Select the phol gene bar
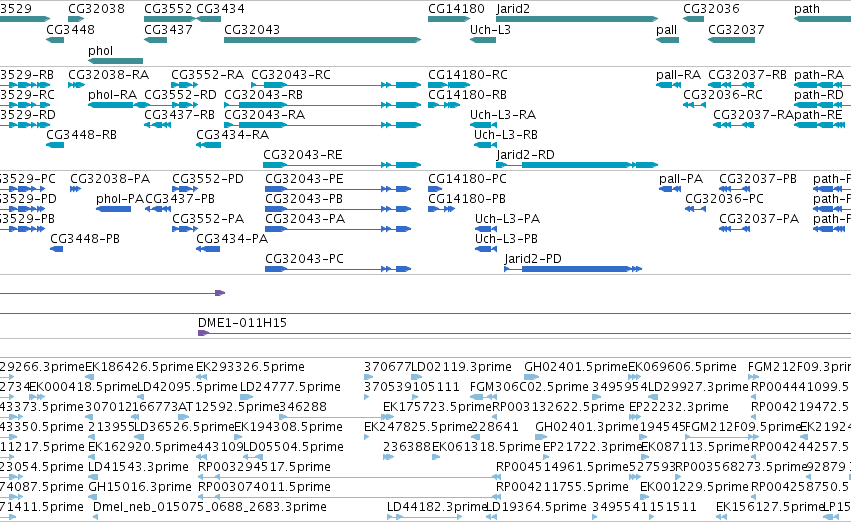Image resolution: width=851 pixels, height=522 pixels. [x=116, y=61]
